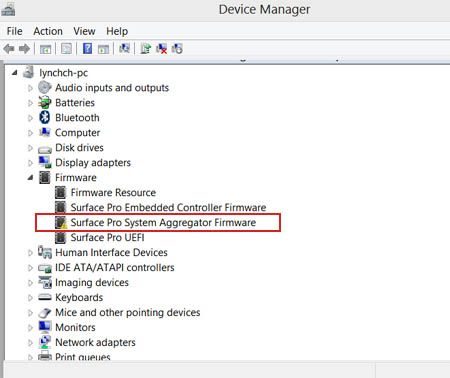Open the Help menu
The height and width of the screenshot is (378, 450).
tap(117, 31)
